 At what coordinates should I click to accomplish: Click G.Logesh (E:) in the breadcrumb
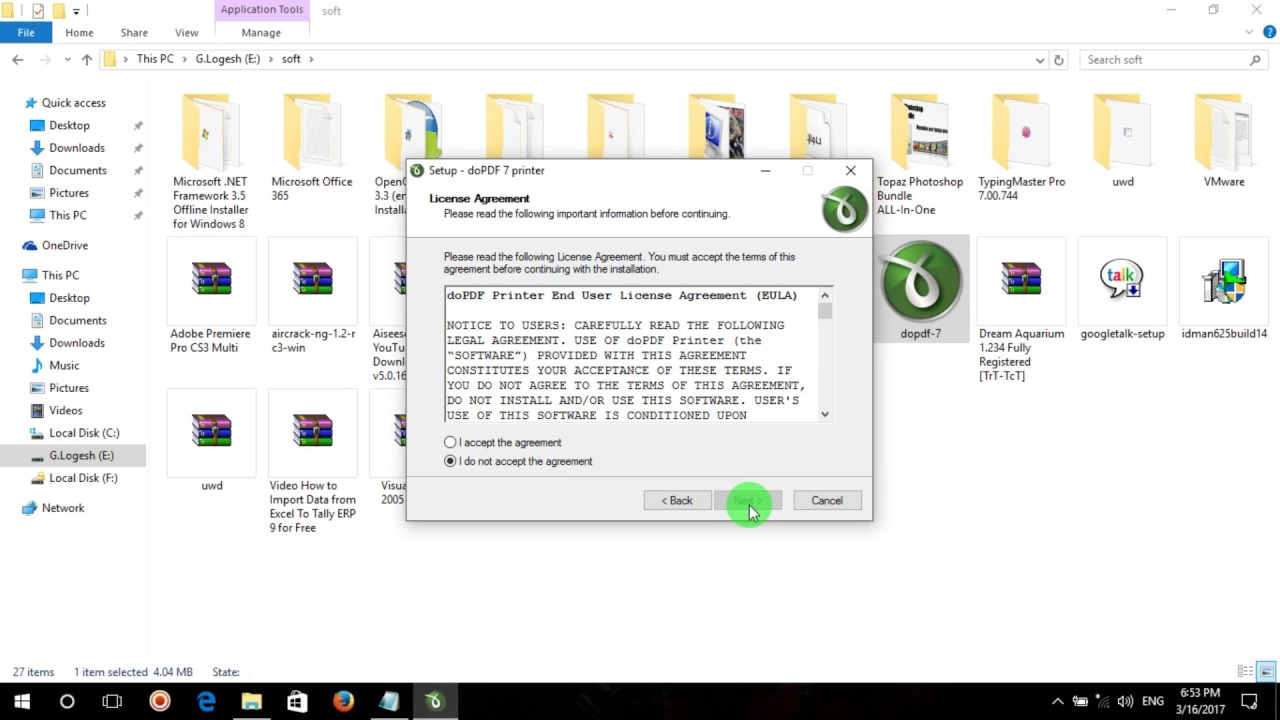click(x=228, y=59)
